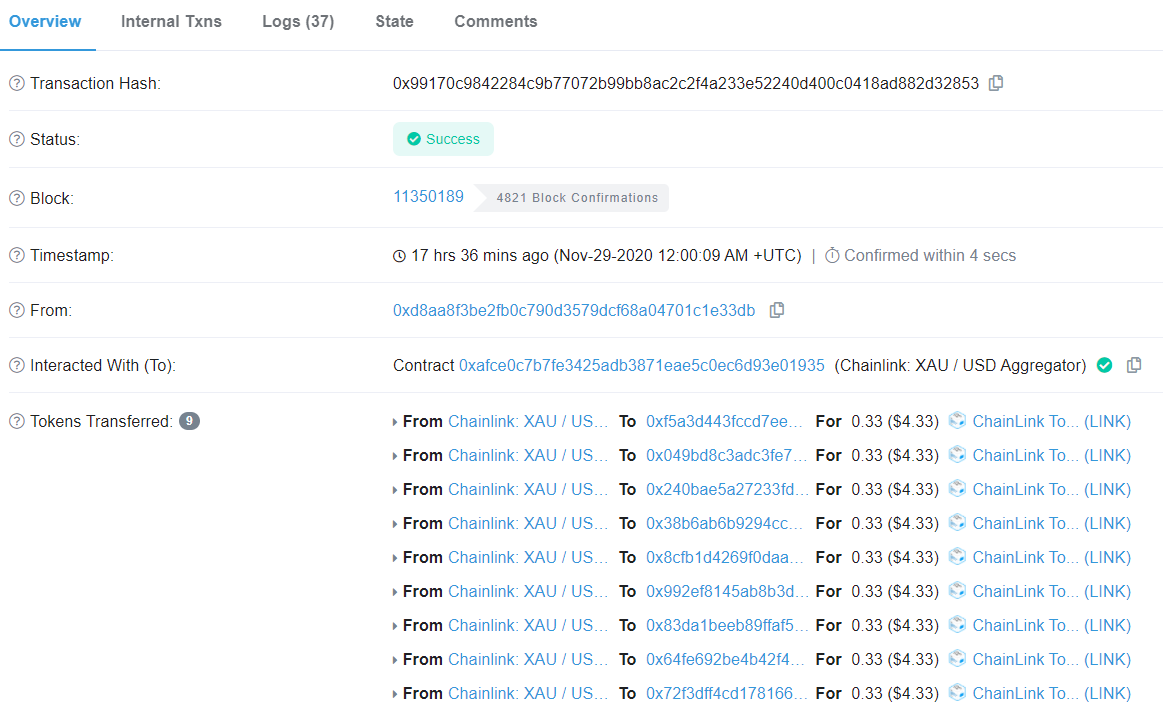Expand transfer row to 0x049bd8c3adc3fe7
This screenshot has width=1163, height=719.
point(395,456)
